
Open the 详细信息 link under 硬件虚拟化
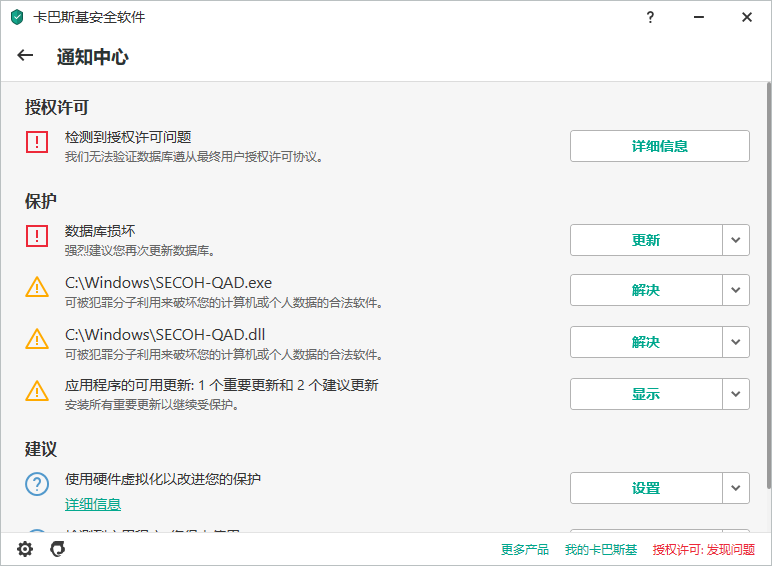93,504
